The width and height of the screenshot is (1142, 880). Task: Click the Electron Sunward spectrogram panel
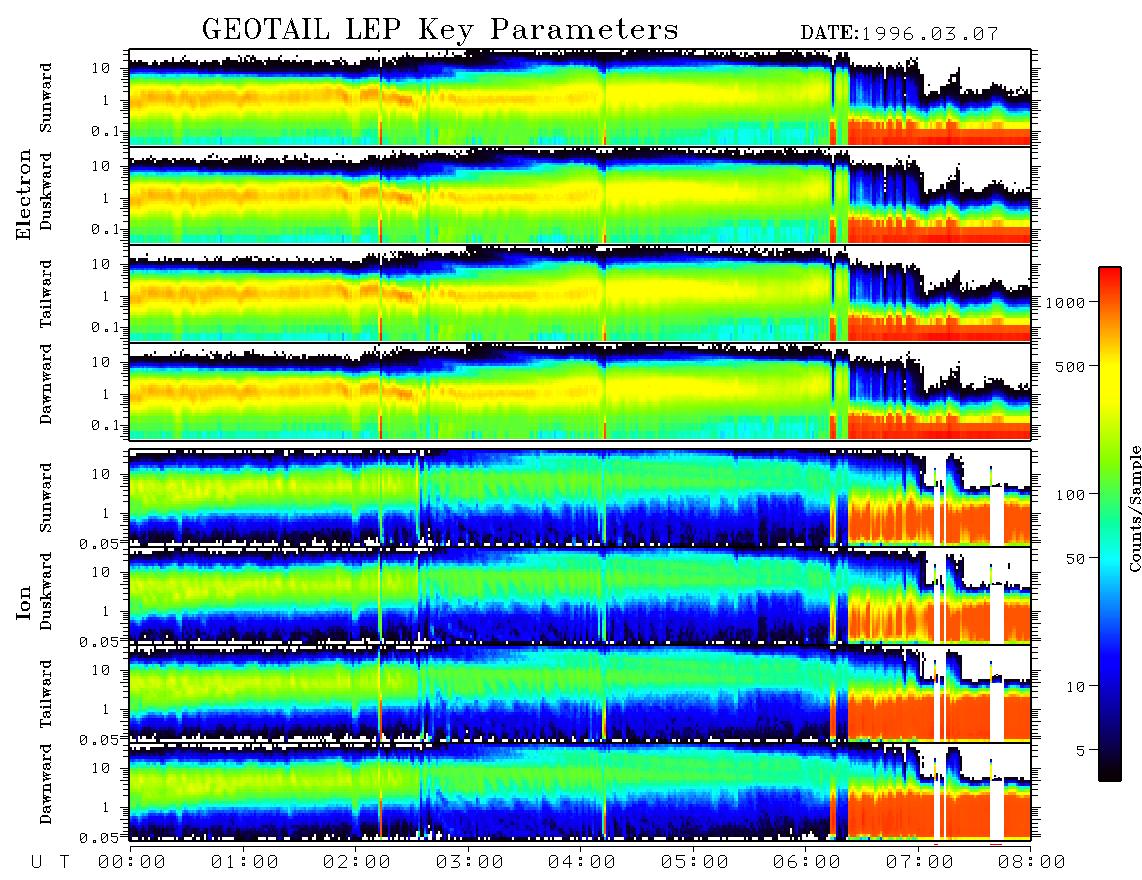tap(580, 98)
